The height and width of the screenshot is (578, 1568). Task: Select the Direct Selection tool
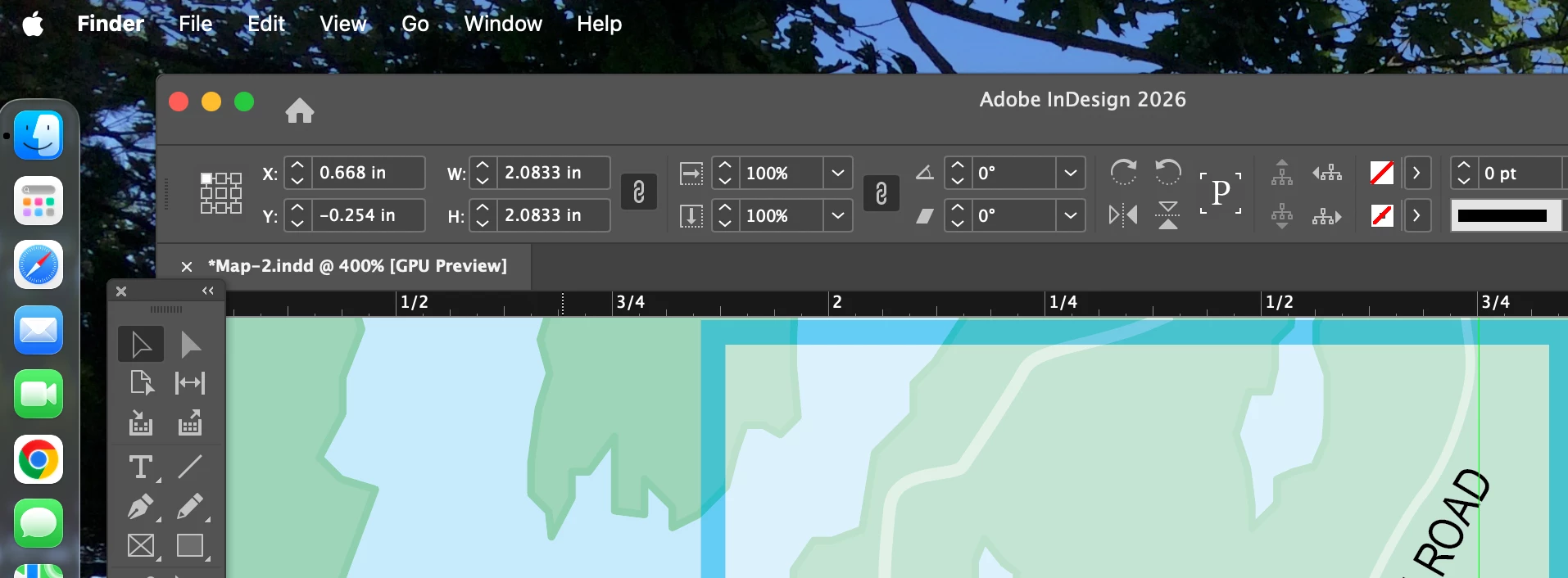click(x=190, y=344)
